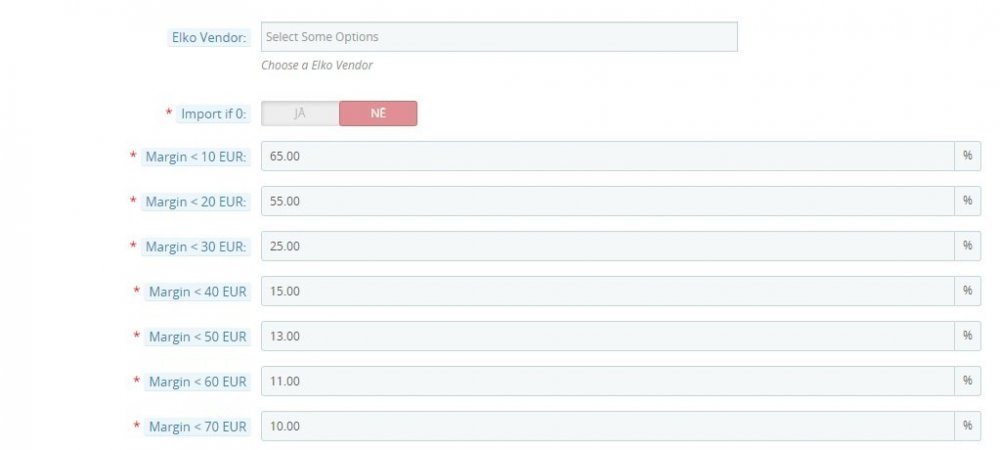Select the Margin < 40 EUR input
The image size is (1000, 450).
click(607, 291)
